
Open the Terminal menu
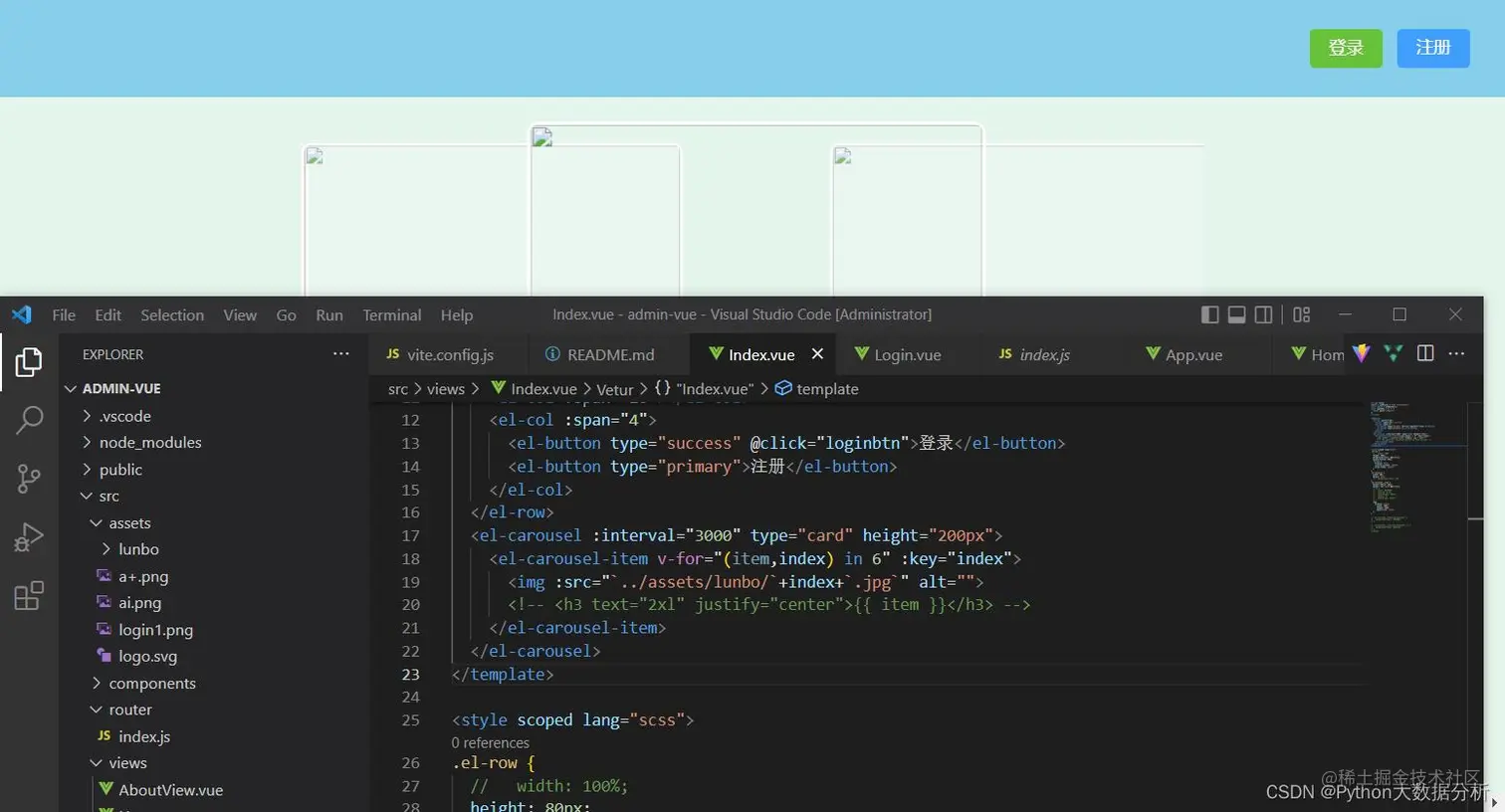coord(392,314)
